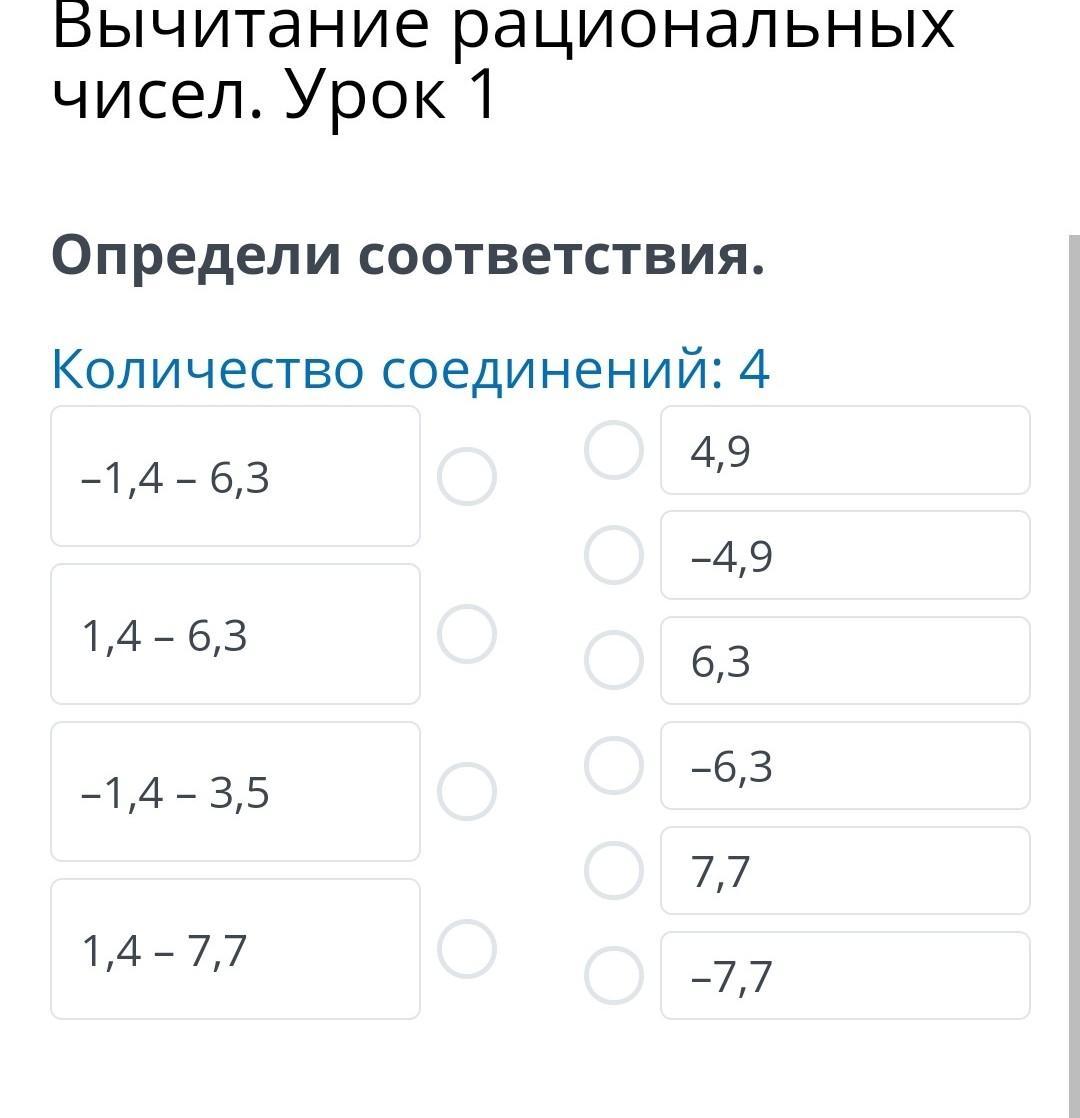
Task: Click the answer box 4,9
Action: coord(845,450)
